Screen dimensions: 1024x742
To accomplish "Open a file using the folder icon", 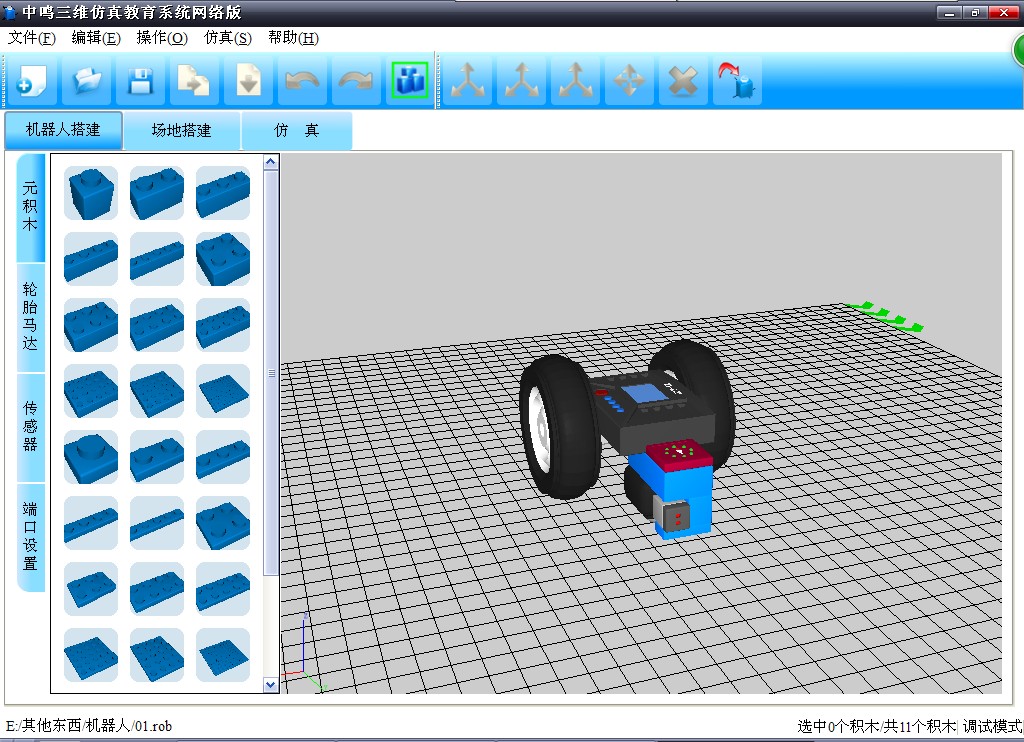I will click(86, 81).
